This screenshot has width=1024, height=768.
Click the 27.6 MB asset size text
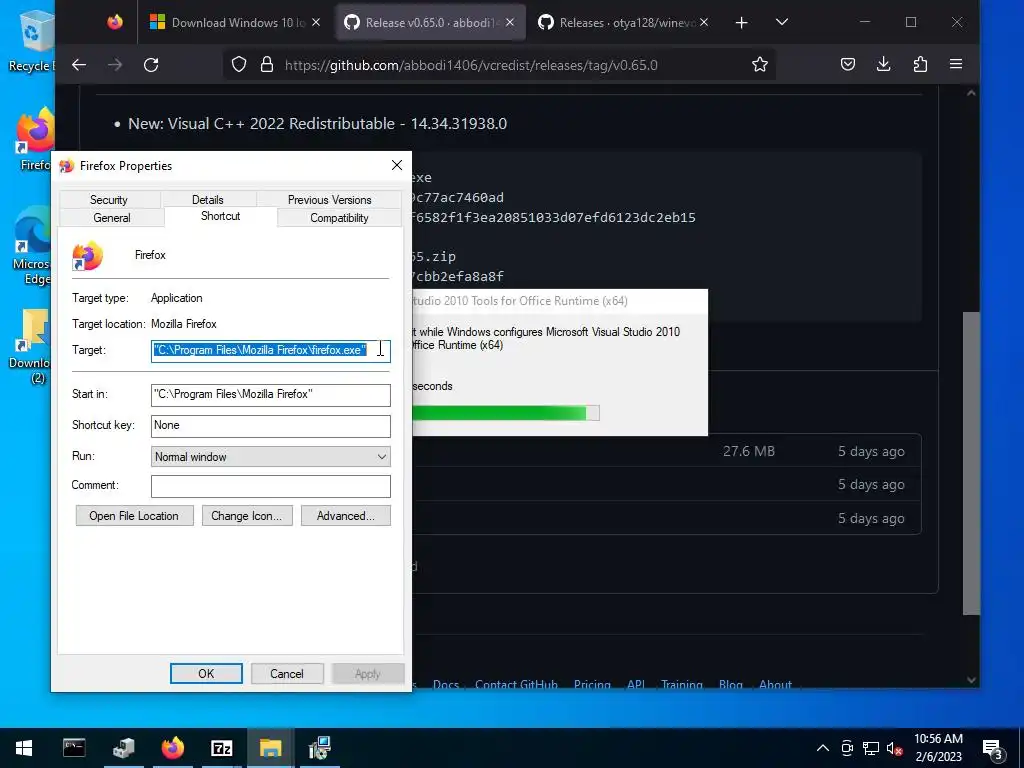click(748, 451)
